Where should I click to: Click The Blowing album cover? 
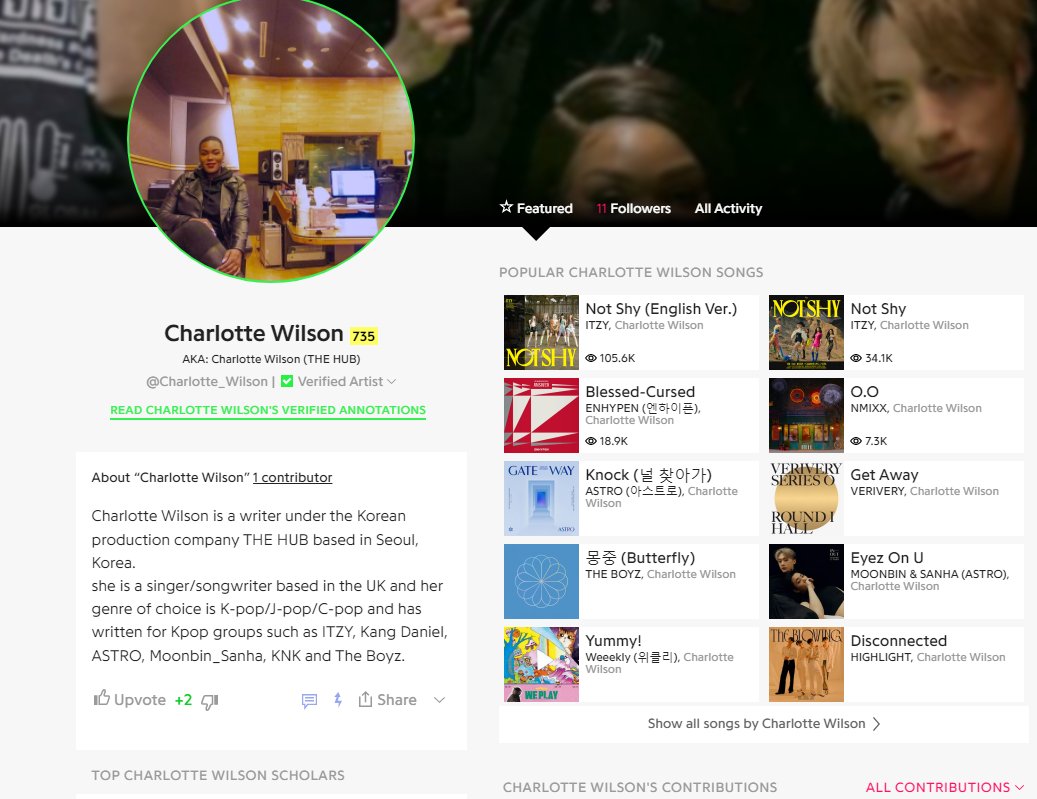click(806, 664)
